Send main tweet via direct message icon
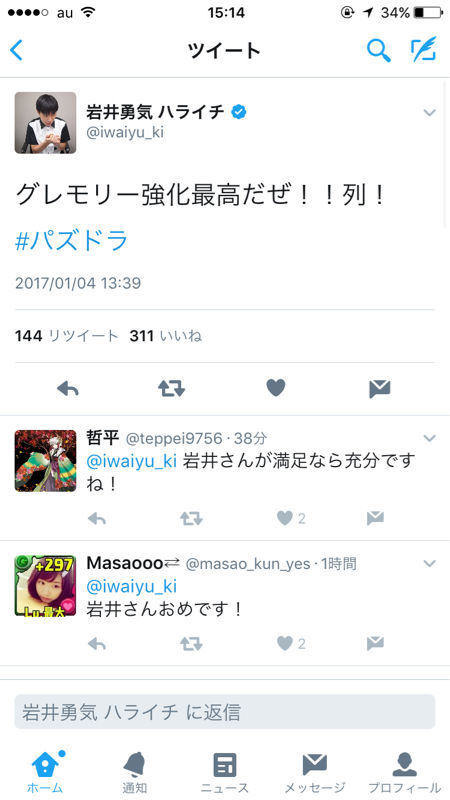Screen dimensions: 450x800 click(x=380, y=389)
